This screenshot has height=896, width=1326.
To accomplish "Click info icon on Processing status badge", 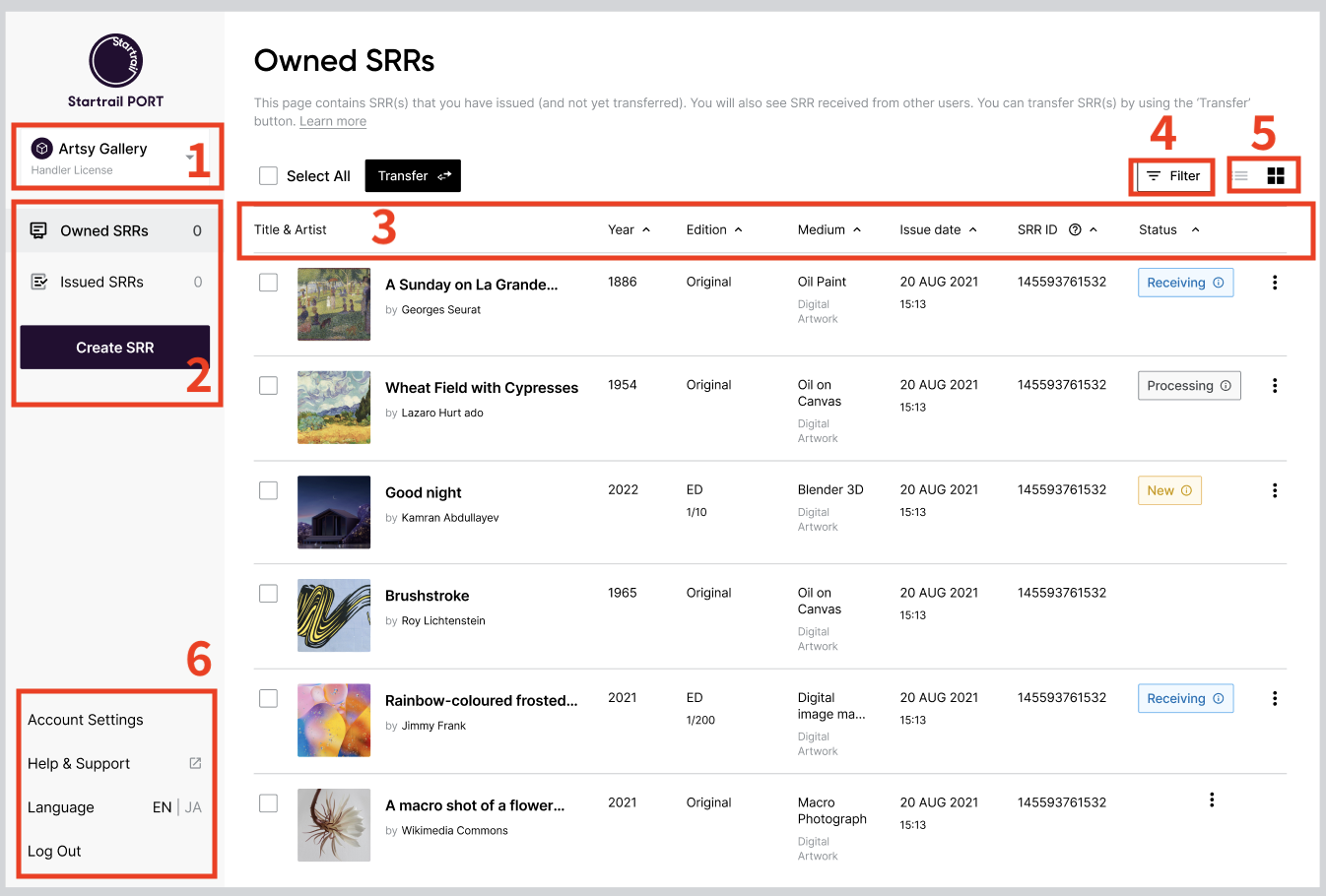I will pos(1226,386).
